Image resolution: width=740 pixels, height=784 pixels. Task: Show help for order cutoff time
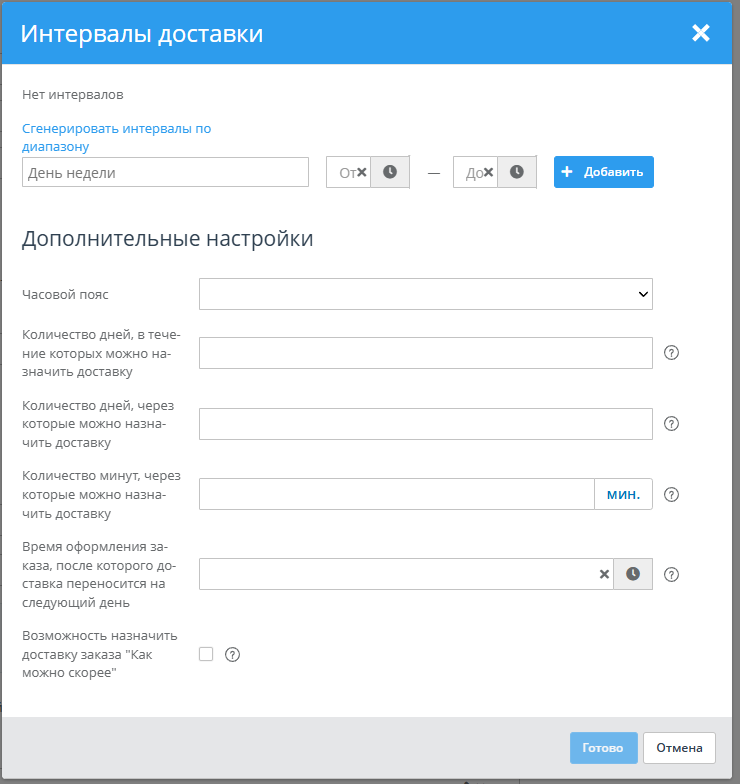point(672,574)
